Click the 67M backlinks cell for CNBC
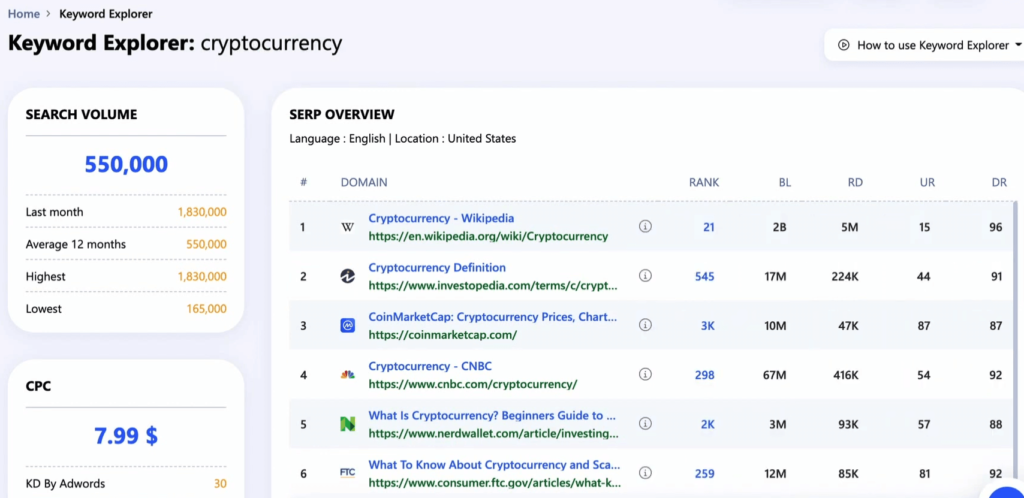Screen dimensions: 1024x498 [775, 375]
